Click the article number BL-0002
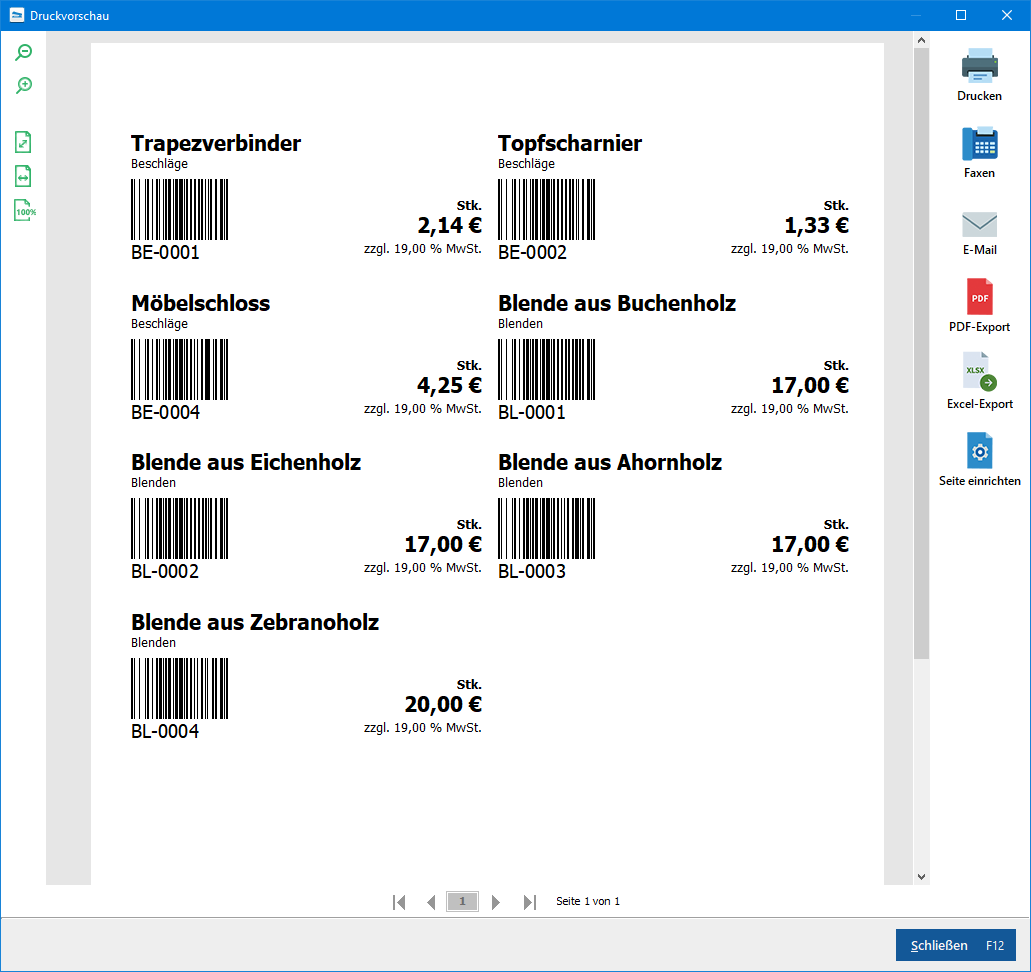 click(x=165, y=571)
